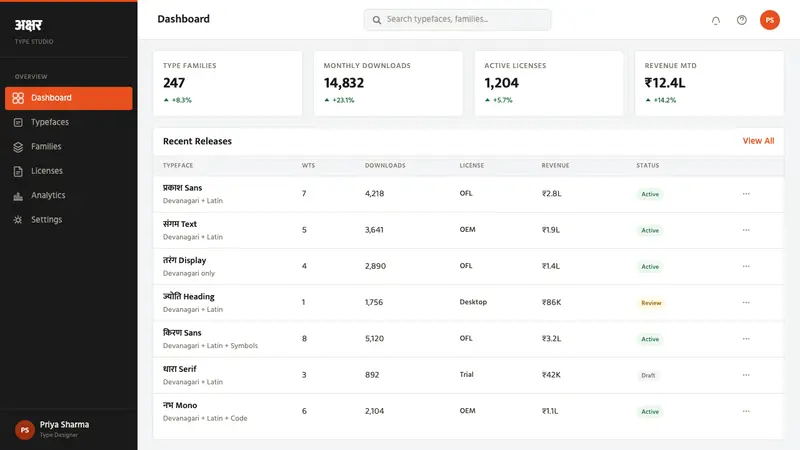Viewport: 800px width, 450px height.
Task: Click the Desktop license cell
Action: 473,302
